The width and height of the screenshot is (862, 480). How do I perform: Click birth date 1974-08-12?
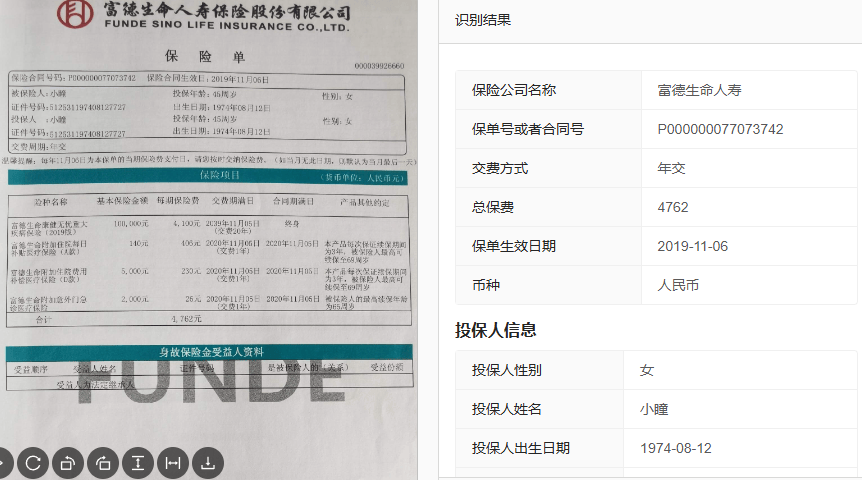pos(676,448)
